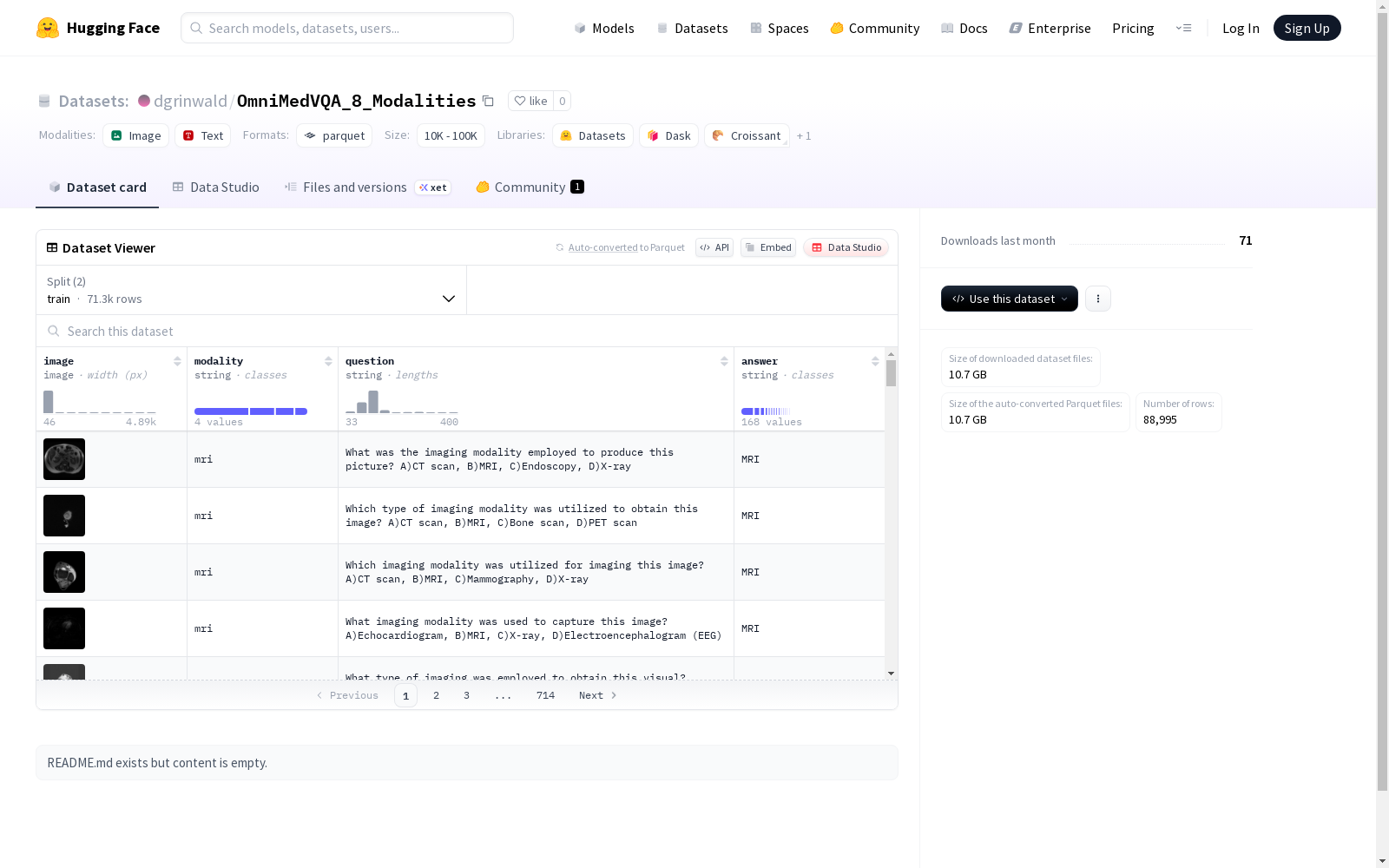Open Docs
Screen dimensions: 1389x868
coord(964,28)
